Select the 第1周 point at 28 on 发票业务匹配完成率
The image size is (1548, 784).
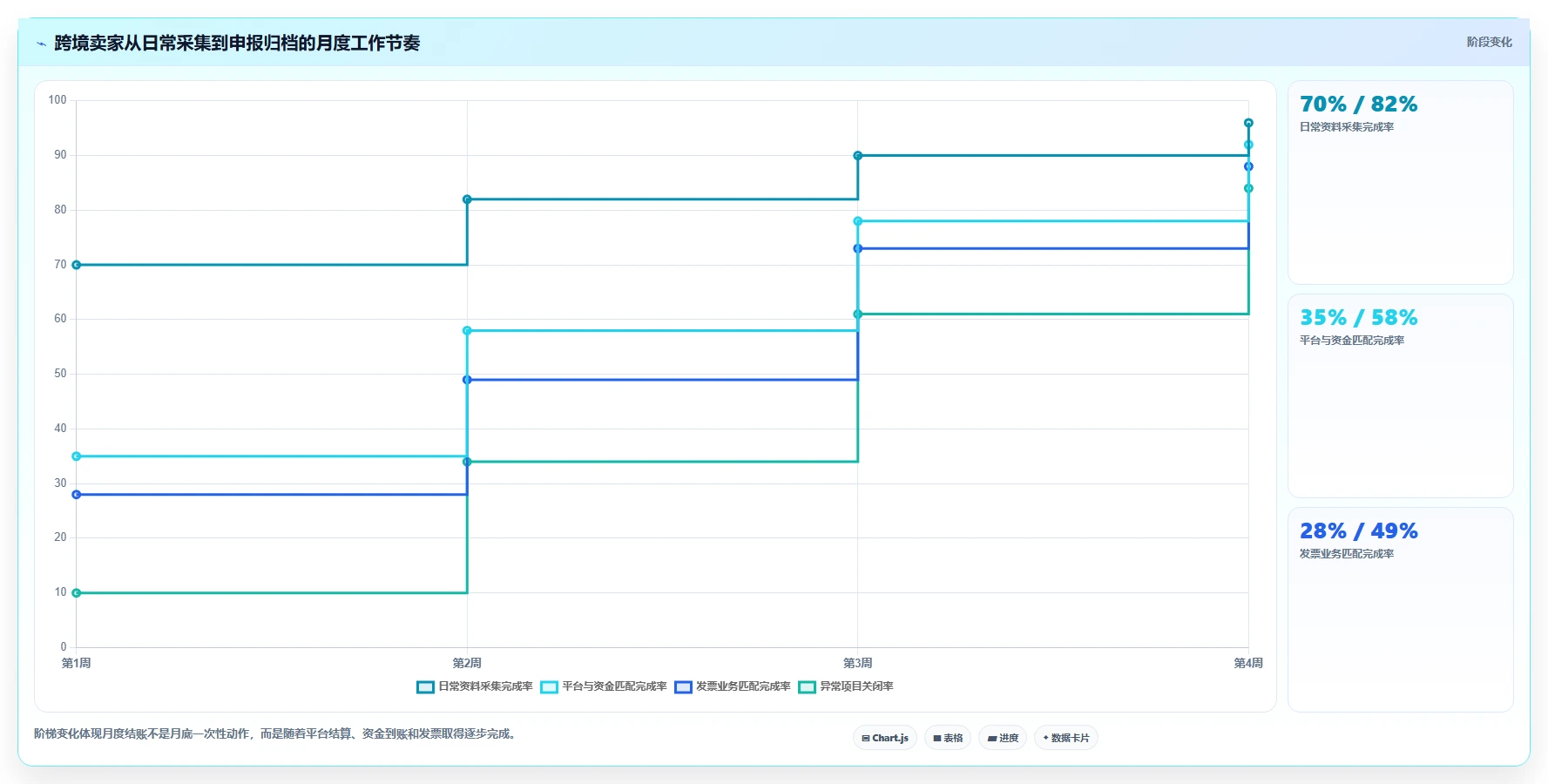(x=77, y=495)
